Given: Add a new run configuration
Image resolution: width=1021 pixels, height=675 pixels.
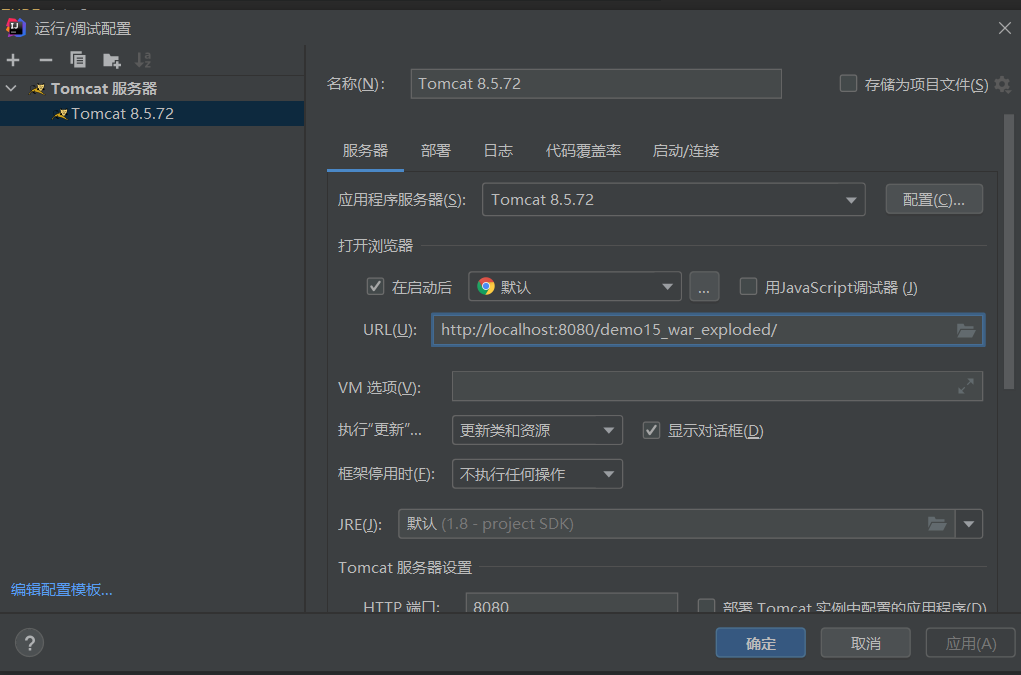Looking at the screenshot, I should (13, 61).
